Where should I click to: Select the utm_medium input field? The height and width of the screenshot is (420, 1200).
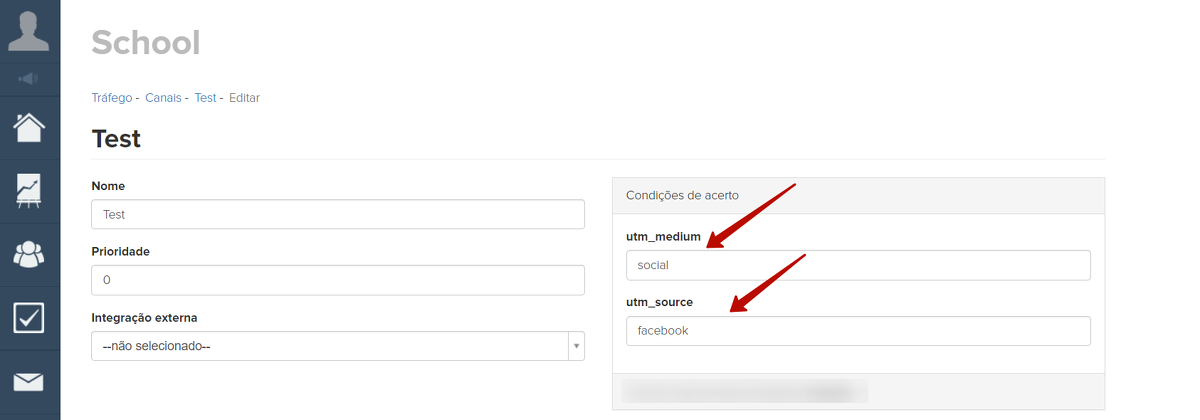point(857,265)
